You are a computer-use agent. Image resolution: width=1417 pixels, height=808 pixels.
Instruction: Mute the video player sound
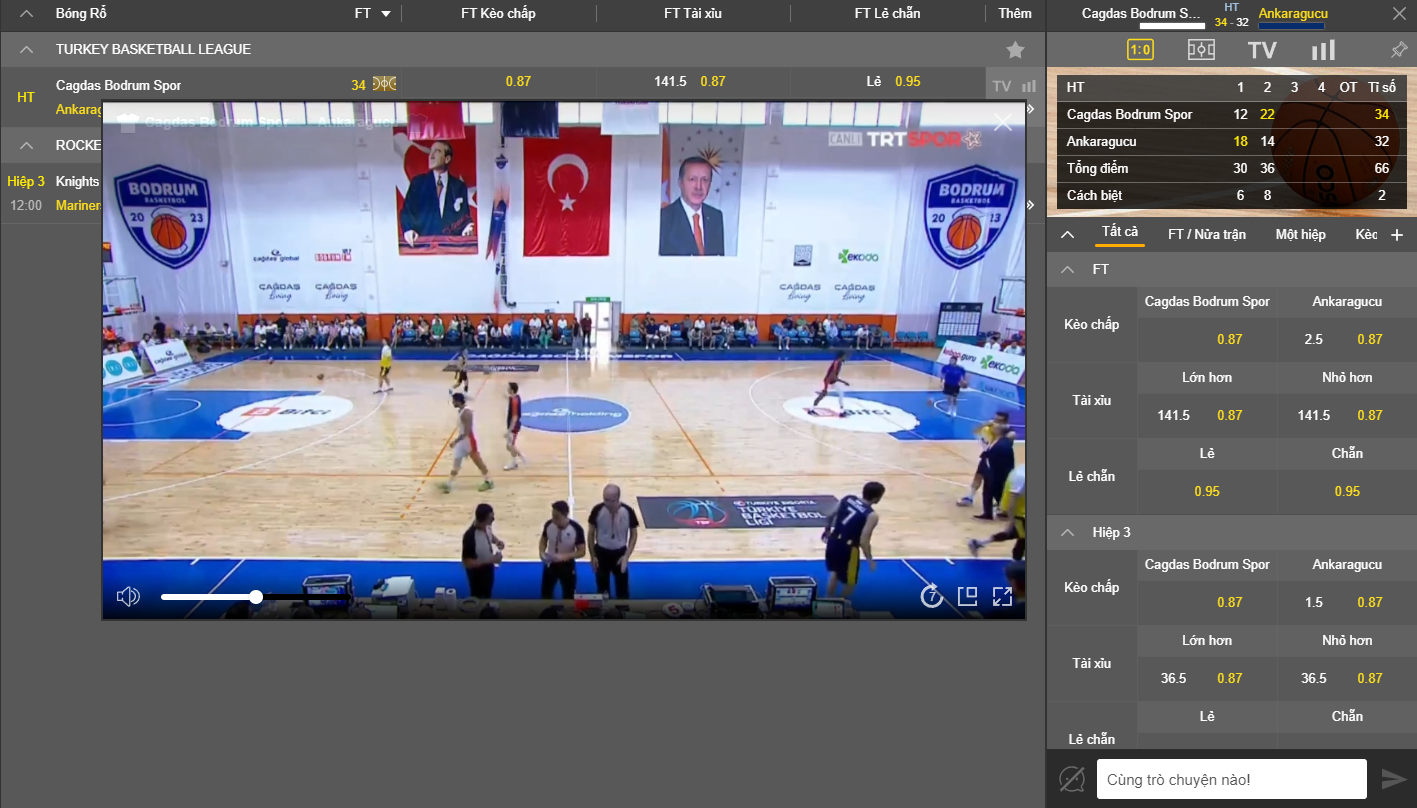pyautogui.click(x=128, y=597)
